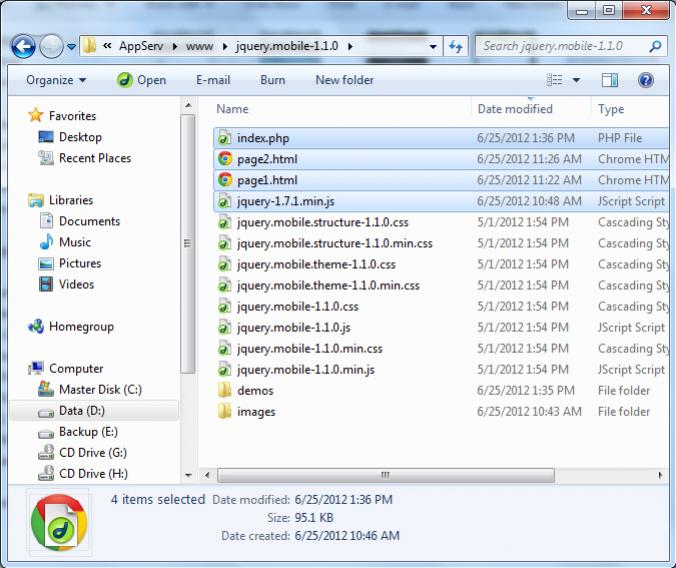
Task: Click the folder icon in address bar
Action: (x=89, y=45)
